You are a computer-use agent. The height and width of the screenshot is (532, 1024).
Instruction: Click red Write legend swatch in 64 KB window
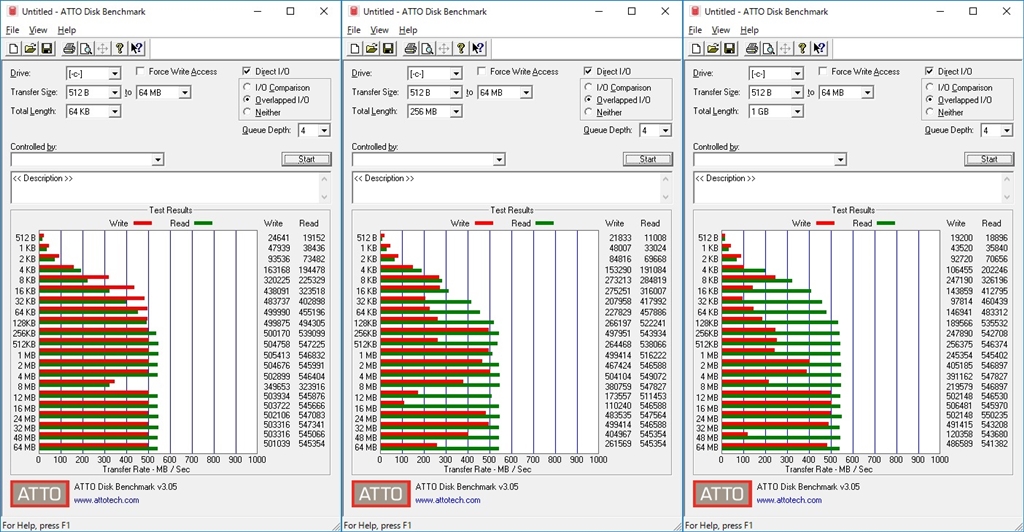[142, 224]
